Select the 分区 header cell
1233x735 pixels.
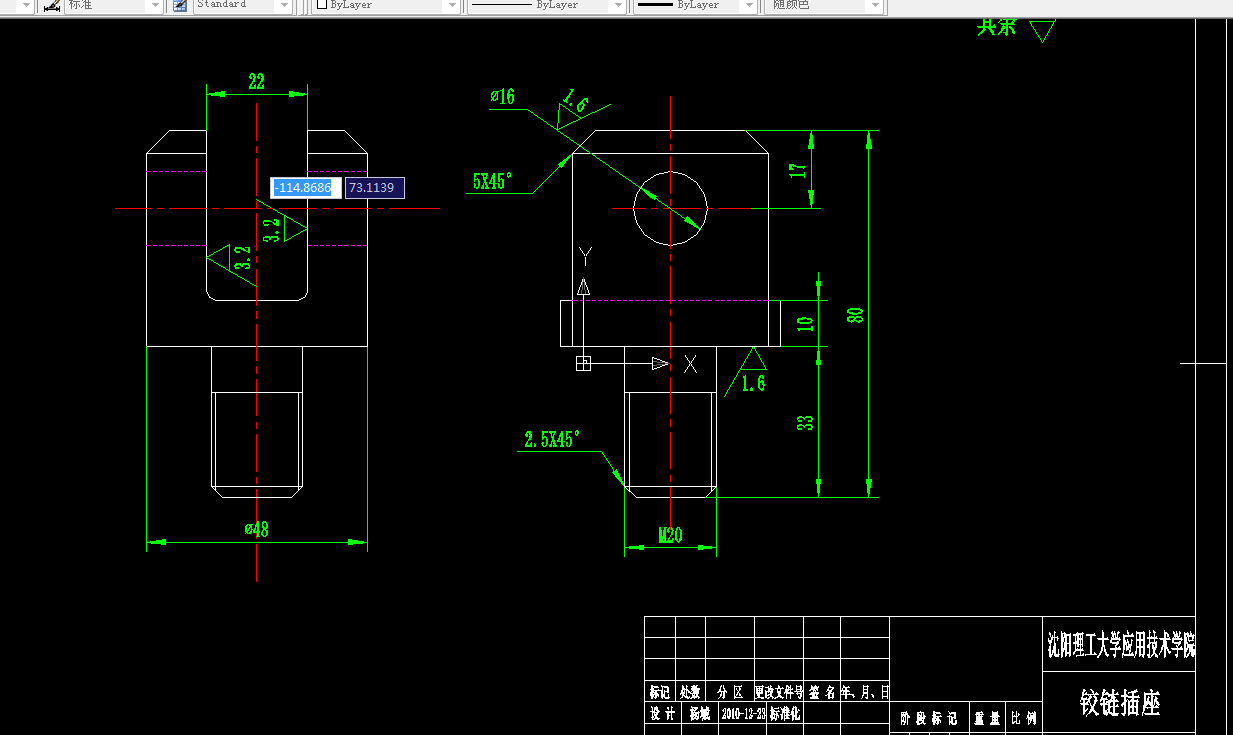(729, 692)
